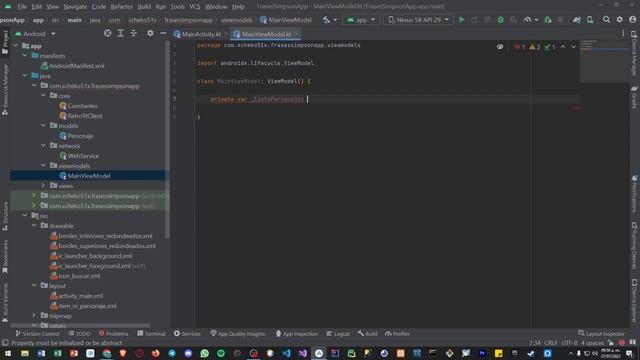
Task: Open the Android project view dropdown
Action: [35, 34]
